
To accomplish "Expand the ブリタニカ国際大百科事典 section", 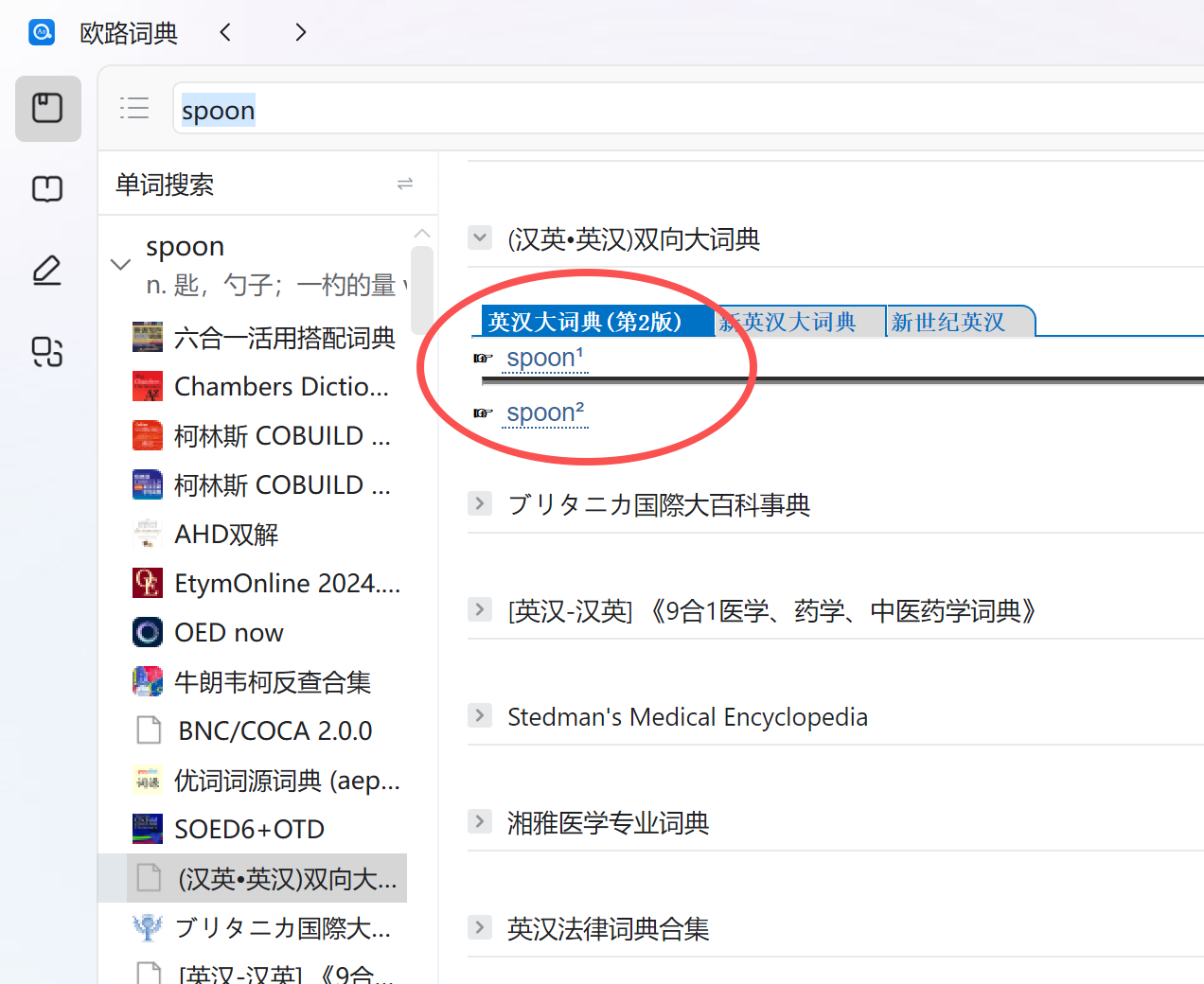I will (x=480, y=503).
